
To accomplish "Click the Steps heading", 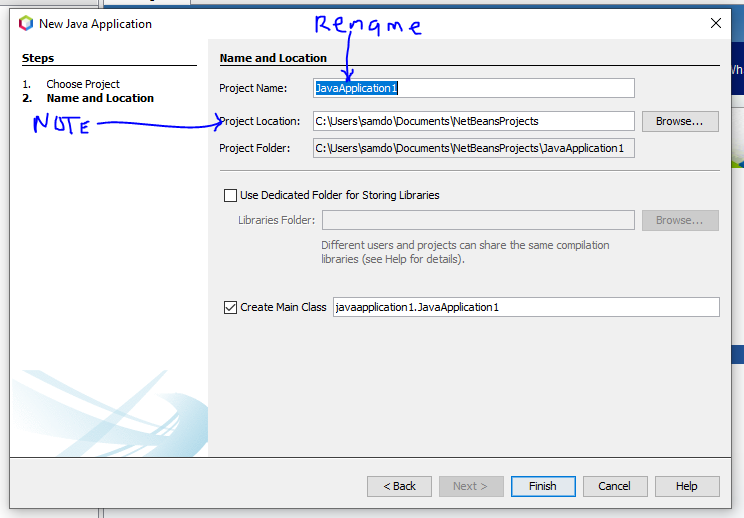I will 38,58.
